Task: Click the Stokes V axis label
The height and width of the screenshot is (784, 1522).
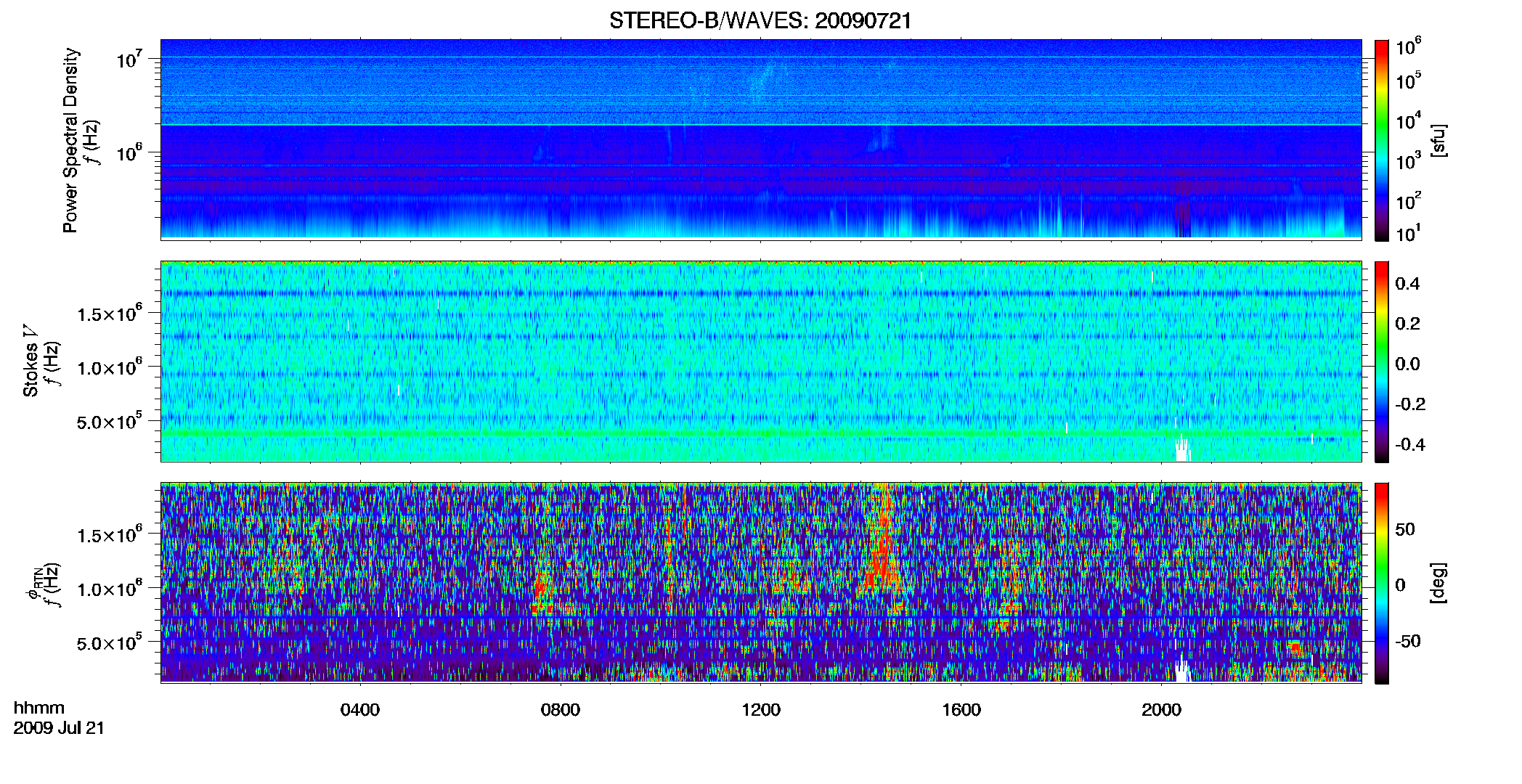Action: [30, 361]
